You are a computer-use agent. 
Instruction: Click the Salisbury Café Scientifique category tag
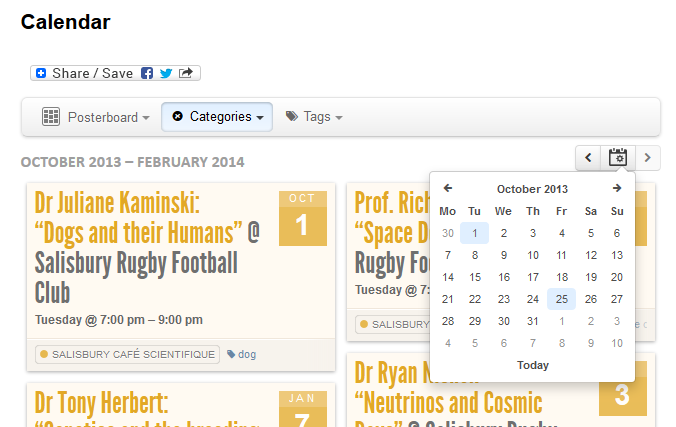click(x=127, y=354)
